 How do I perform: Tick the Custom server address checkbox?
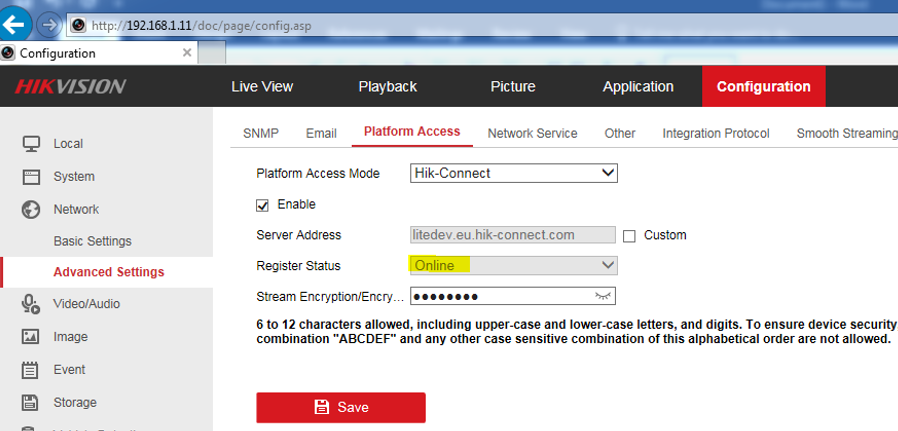pos(629,236)
